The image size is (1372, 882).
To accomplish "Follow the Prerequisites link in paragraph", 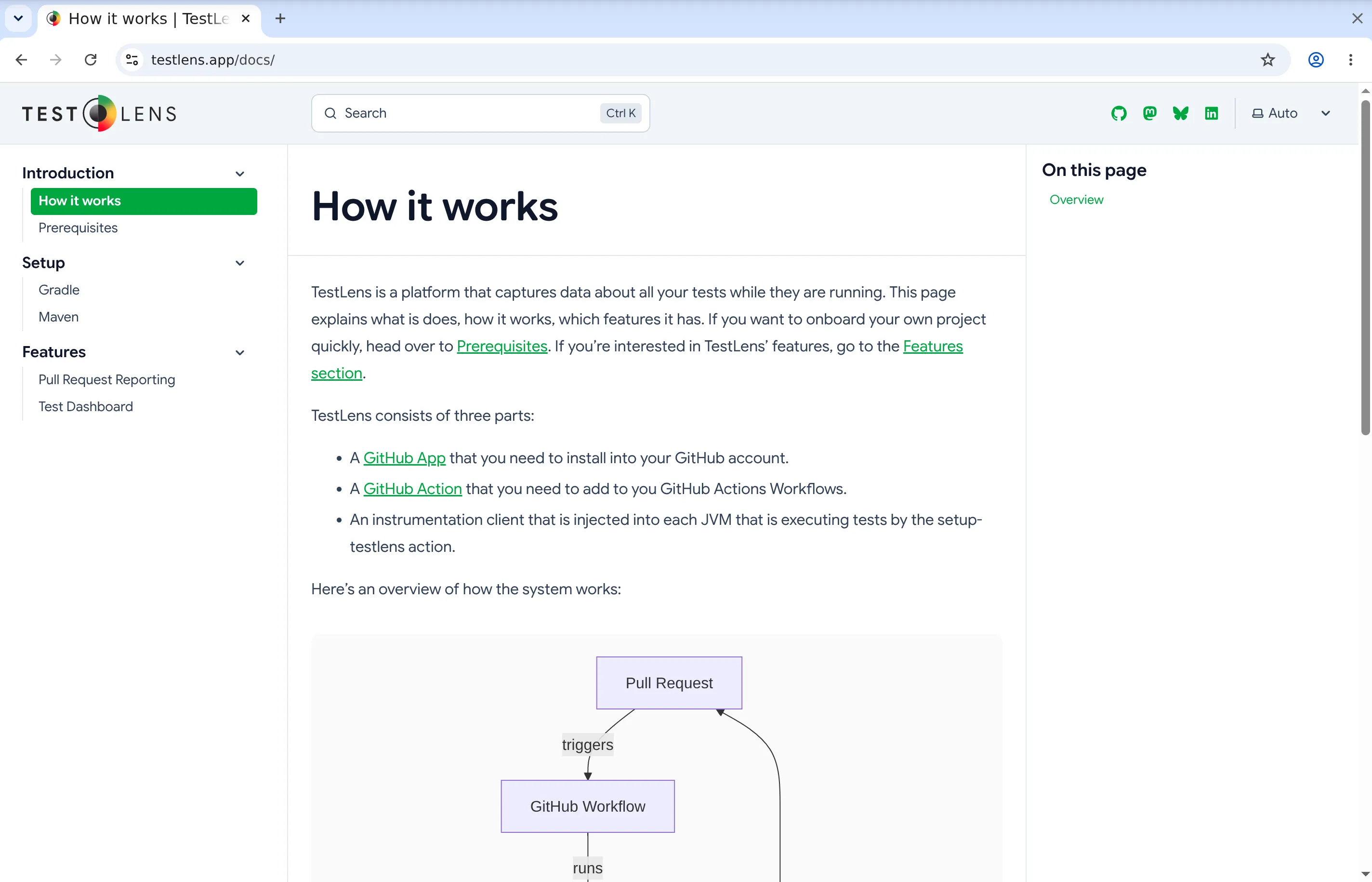I will pos(502,346).
